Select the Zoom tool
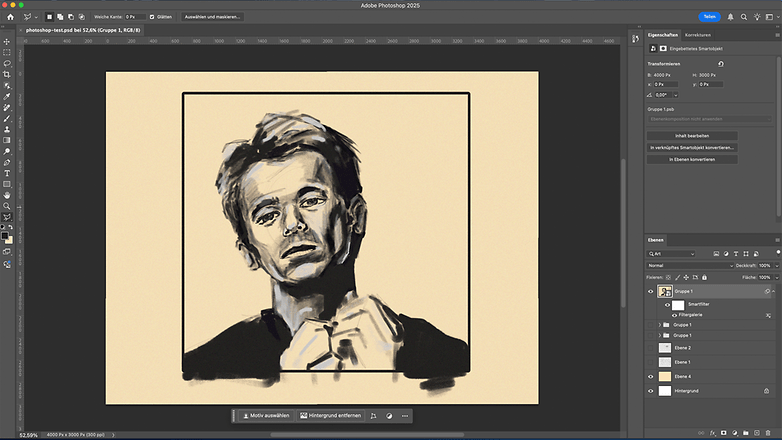Screen dimensions: 782x440 click(x=7, y=206)
